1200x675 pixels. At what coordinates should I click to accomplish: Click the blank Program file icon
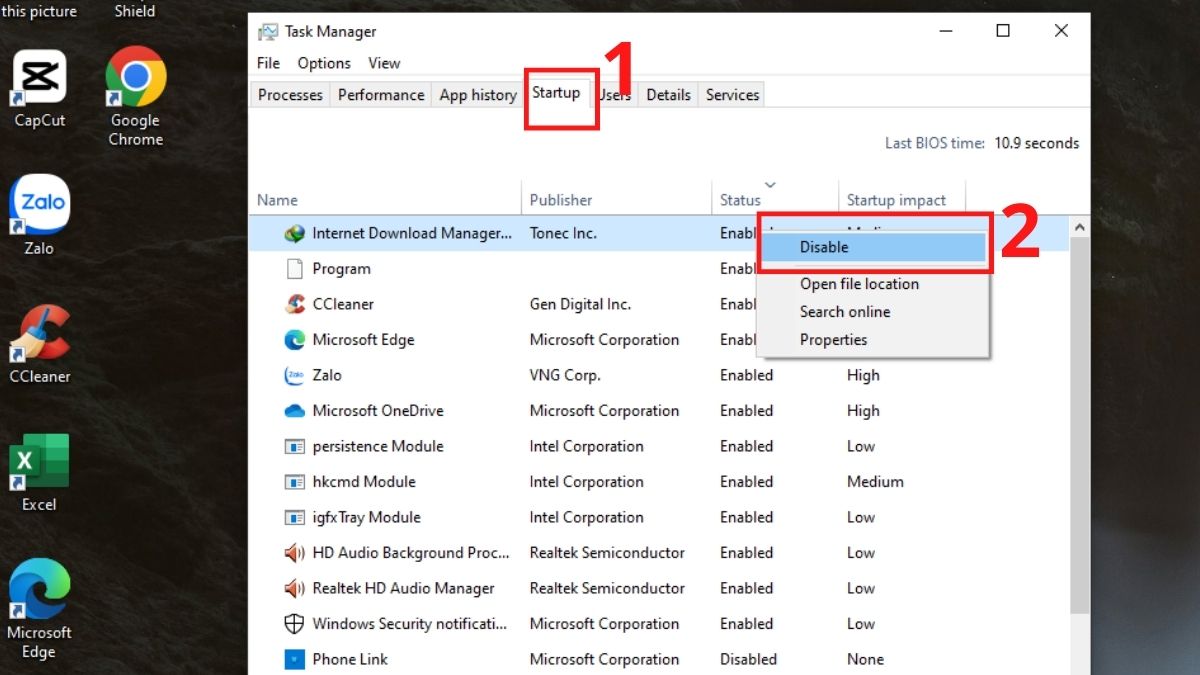click(294, 269)
